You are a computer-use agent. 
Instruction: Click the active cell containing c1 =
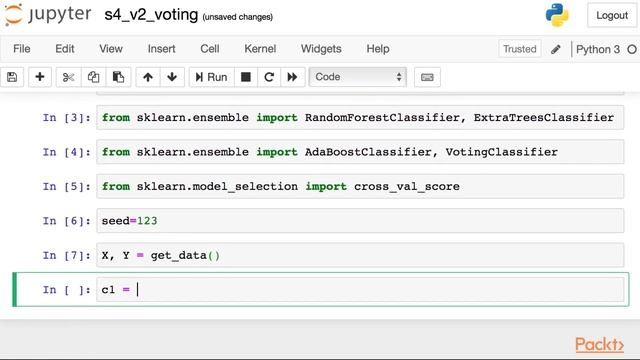click(360, 290)
